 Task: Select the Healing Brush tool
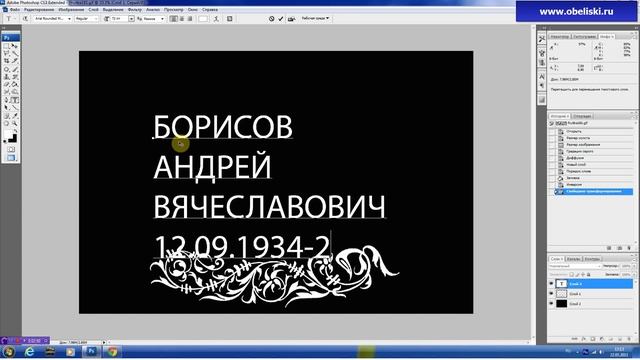pos(7,69)
